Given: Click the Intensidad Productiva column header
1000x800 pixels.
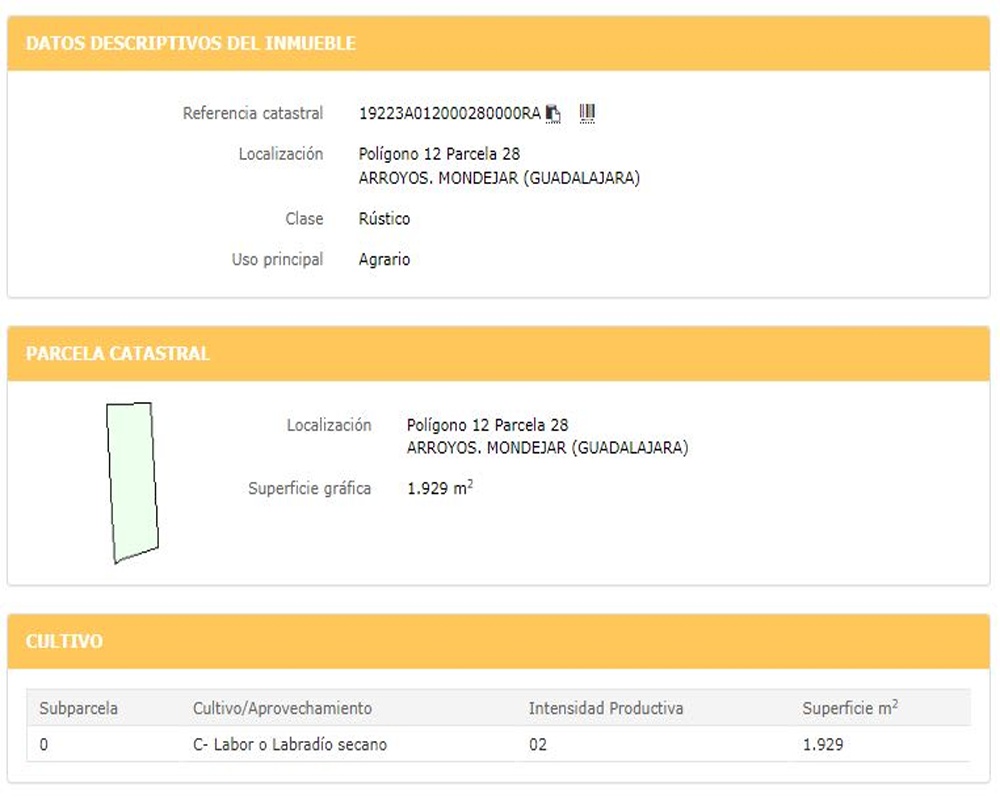Looking at the screenshot, I should click(606, 708).
